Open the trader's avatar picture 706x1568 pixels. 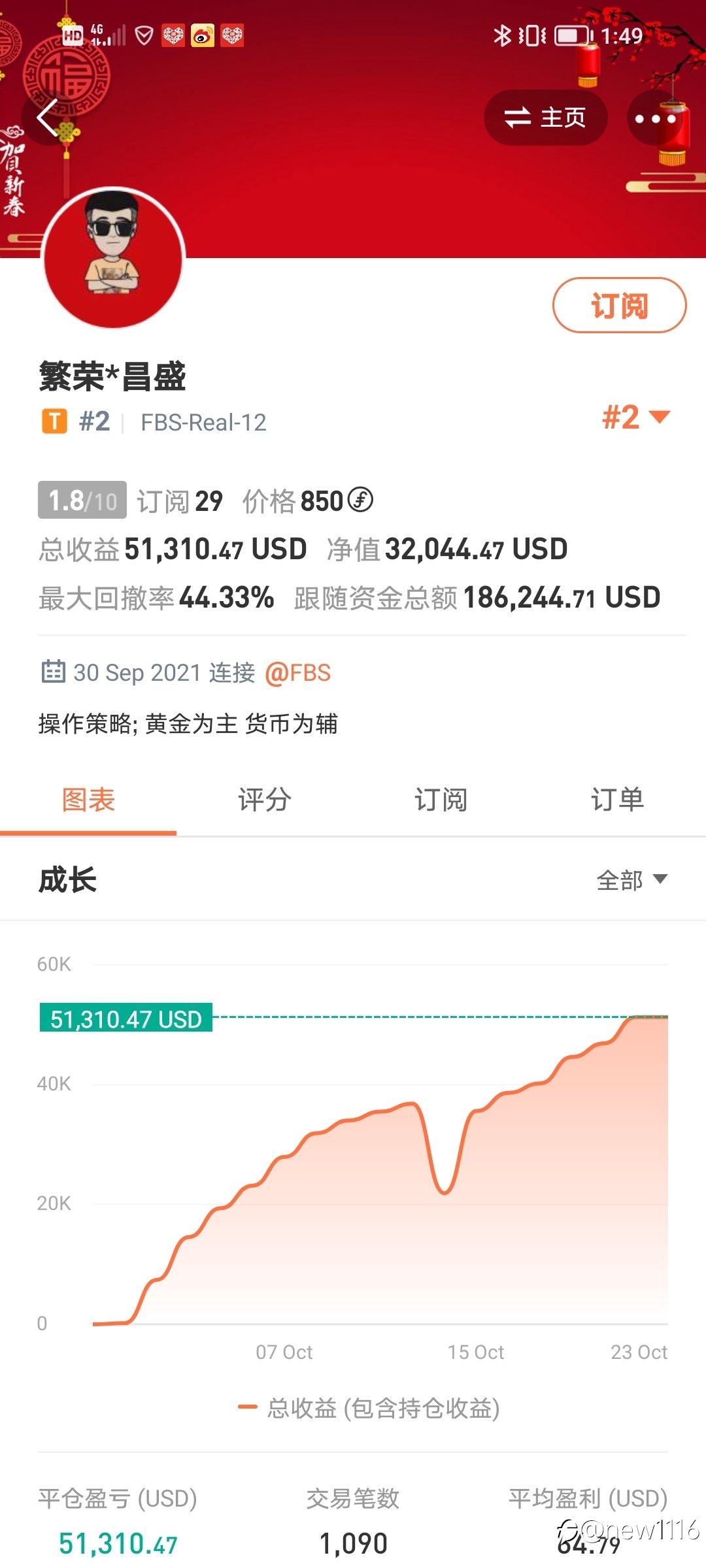click(113, 259)
